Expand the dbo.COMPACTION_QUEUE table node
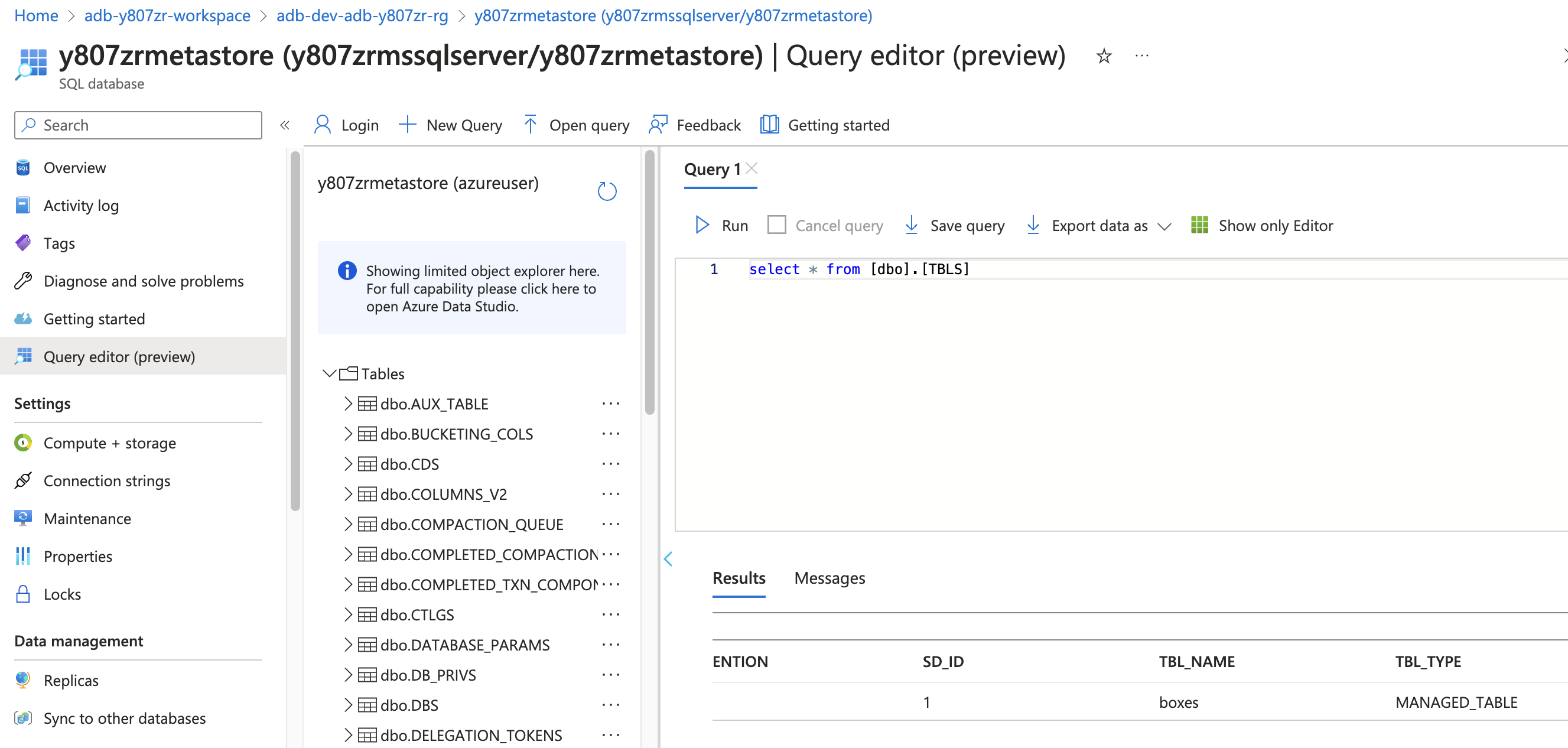Image resolution: width=1568 pixels, height=748 pixels. point(347,523)
